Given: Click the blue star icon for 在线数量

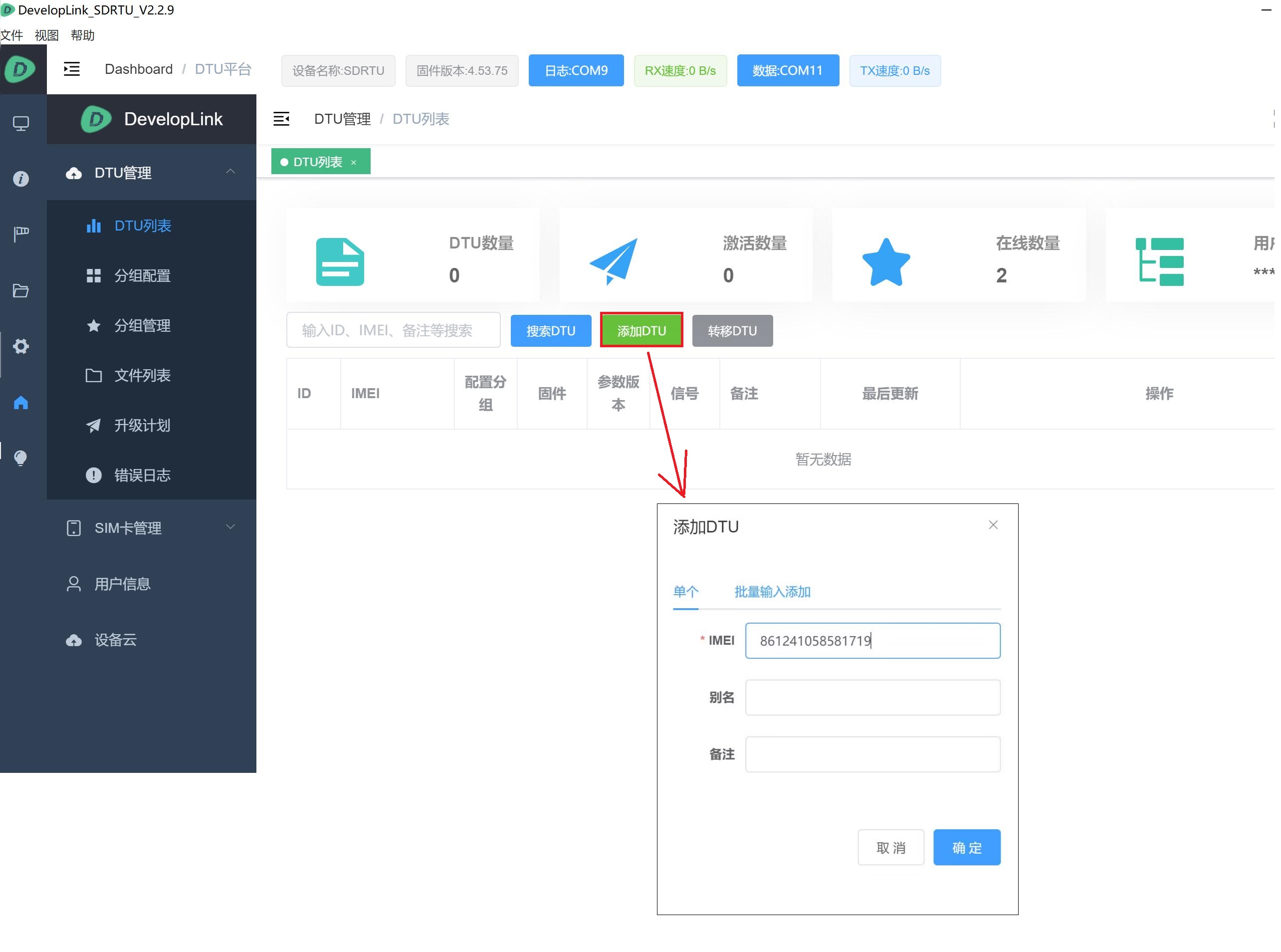Looking at the screenshot, I should 886,262.
